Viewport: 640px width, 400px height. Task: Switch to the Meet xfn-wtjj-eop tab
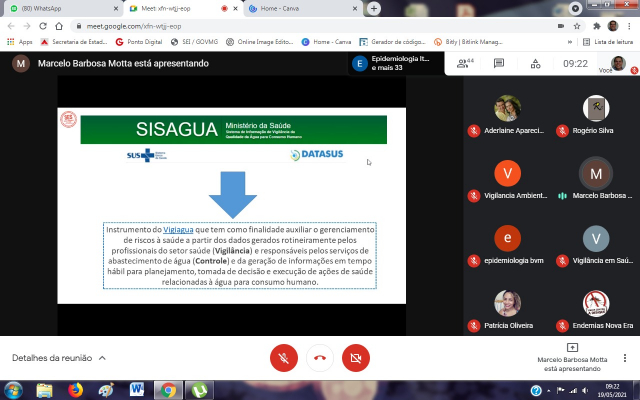click(184, 9)
